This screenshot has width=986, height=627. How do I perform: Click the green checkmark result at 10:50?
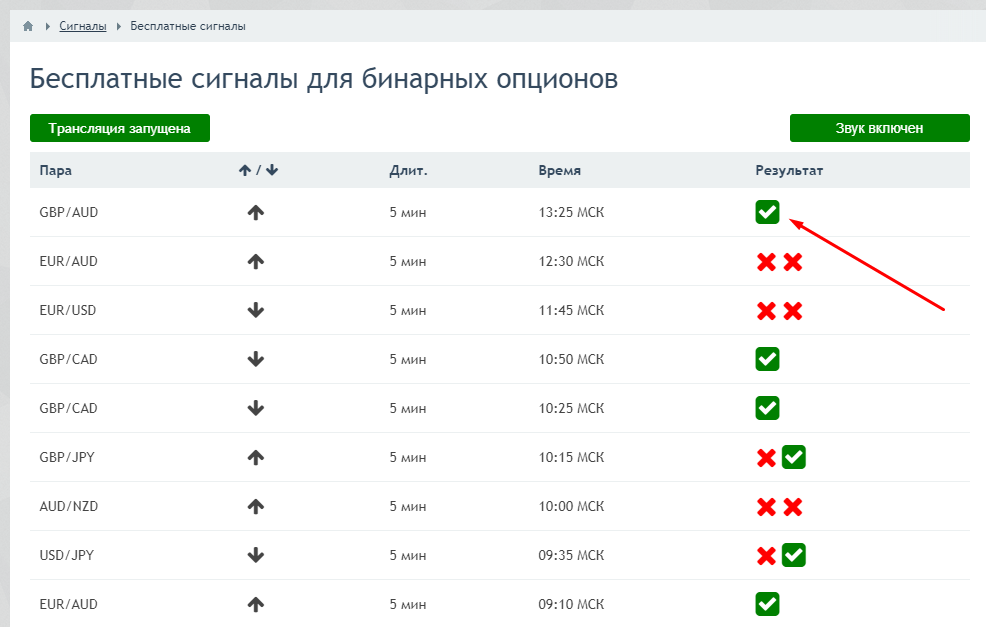click(x=767, y=359)
